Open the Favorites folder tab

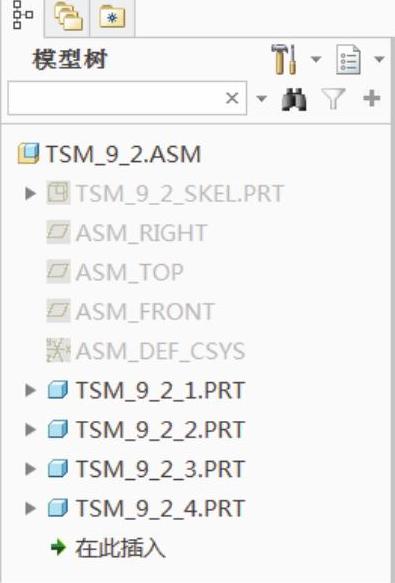[112, 17]
